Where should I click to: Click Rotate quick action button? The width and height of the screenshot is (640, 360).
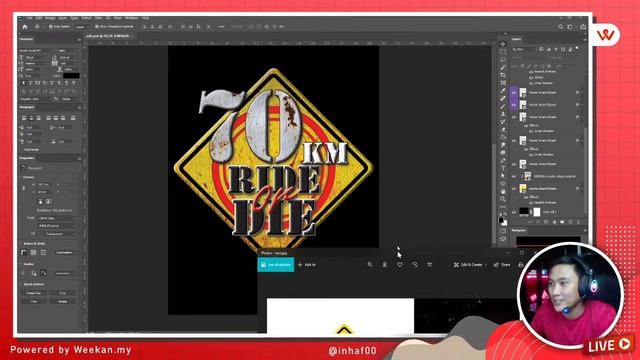(x=63, y=301)
